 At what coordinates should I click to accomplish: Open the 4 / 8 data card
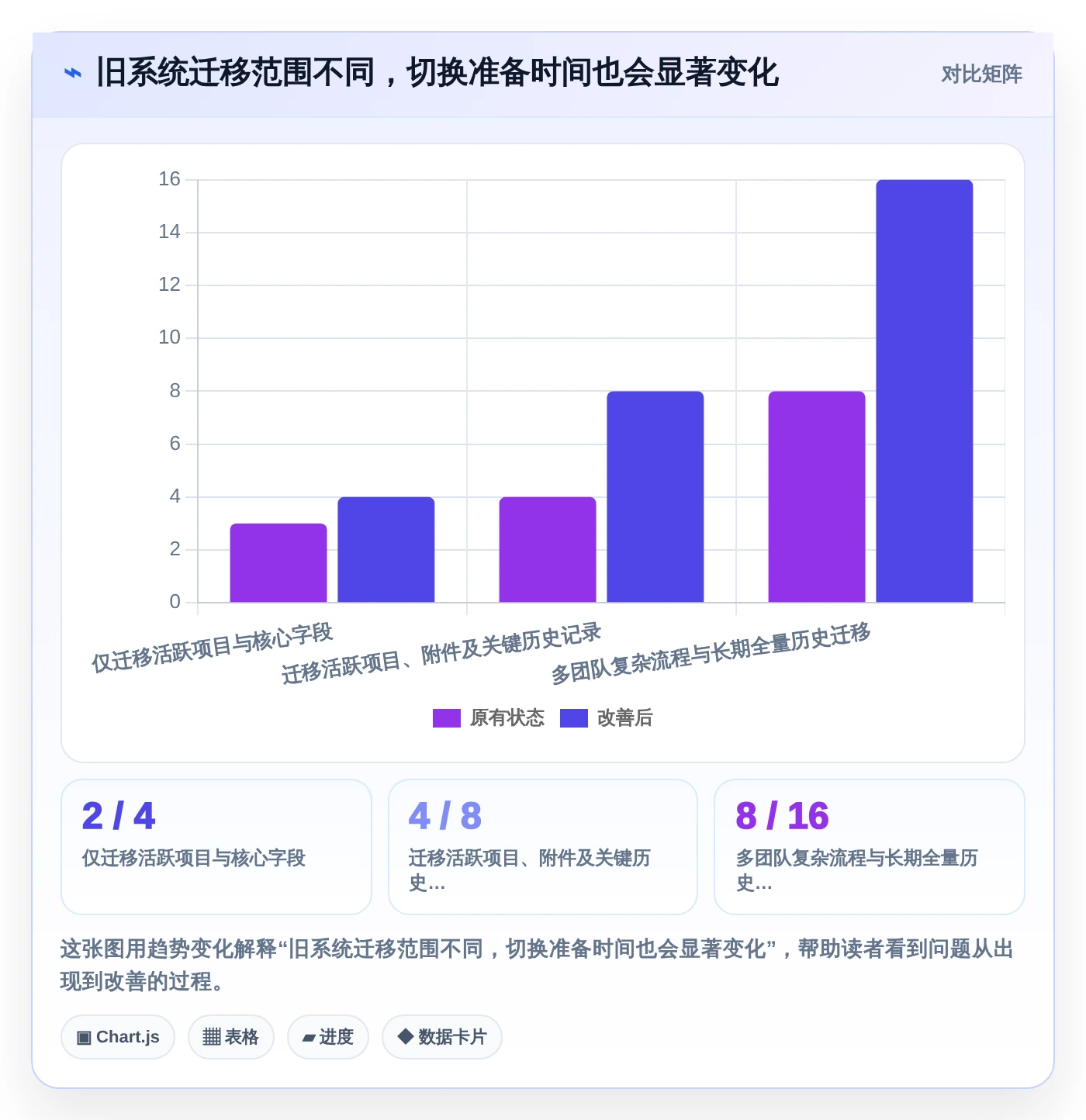coord(543,847)
